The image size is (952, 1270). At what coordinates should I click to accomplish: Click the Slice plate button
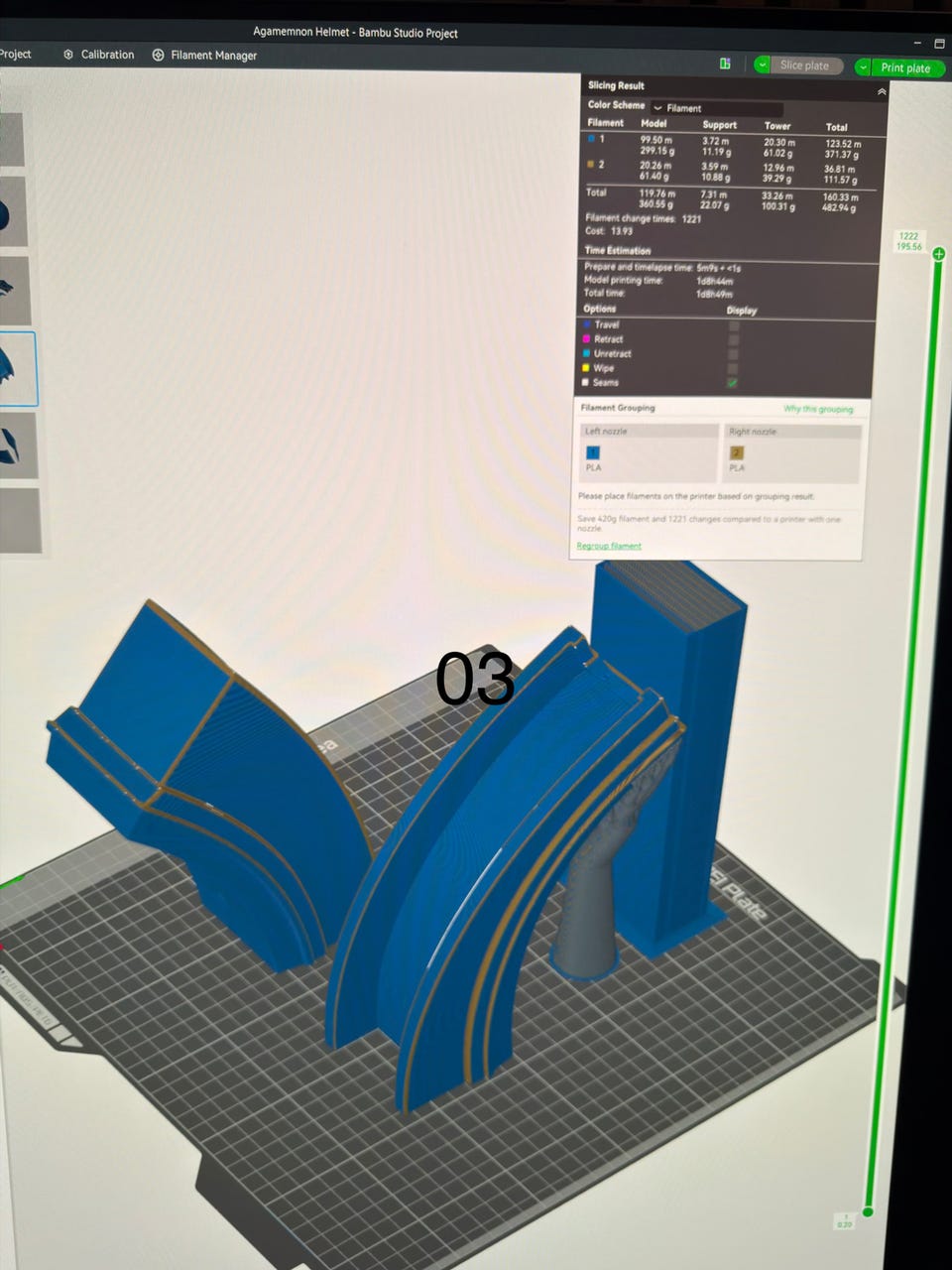click(805, 65)
